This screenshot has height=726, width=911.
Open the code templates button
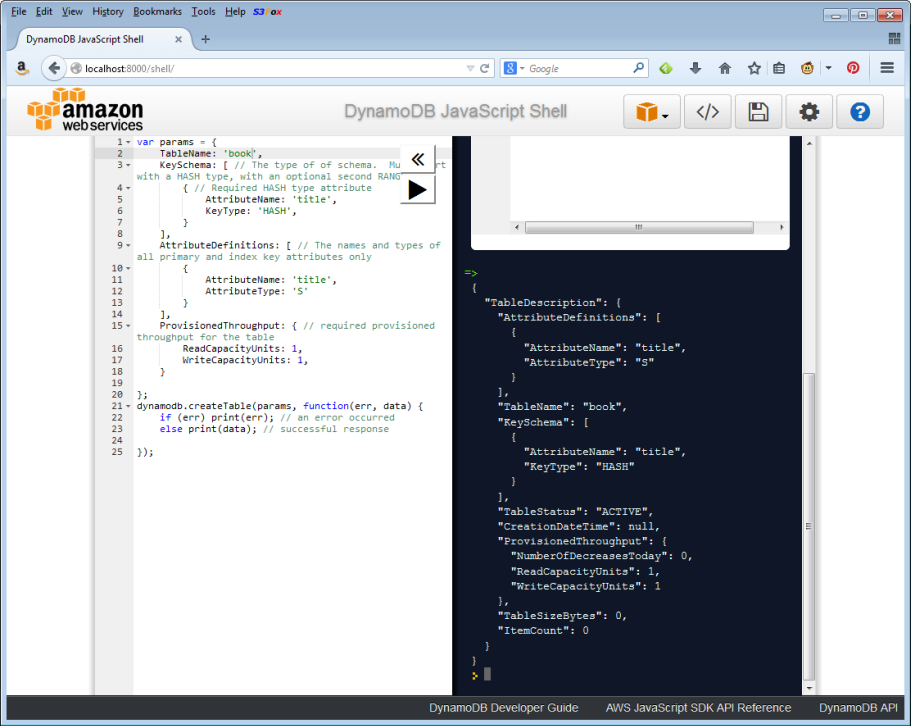tap(707, 112)
